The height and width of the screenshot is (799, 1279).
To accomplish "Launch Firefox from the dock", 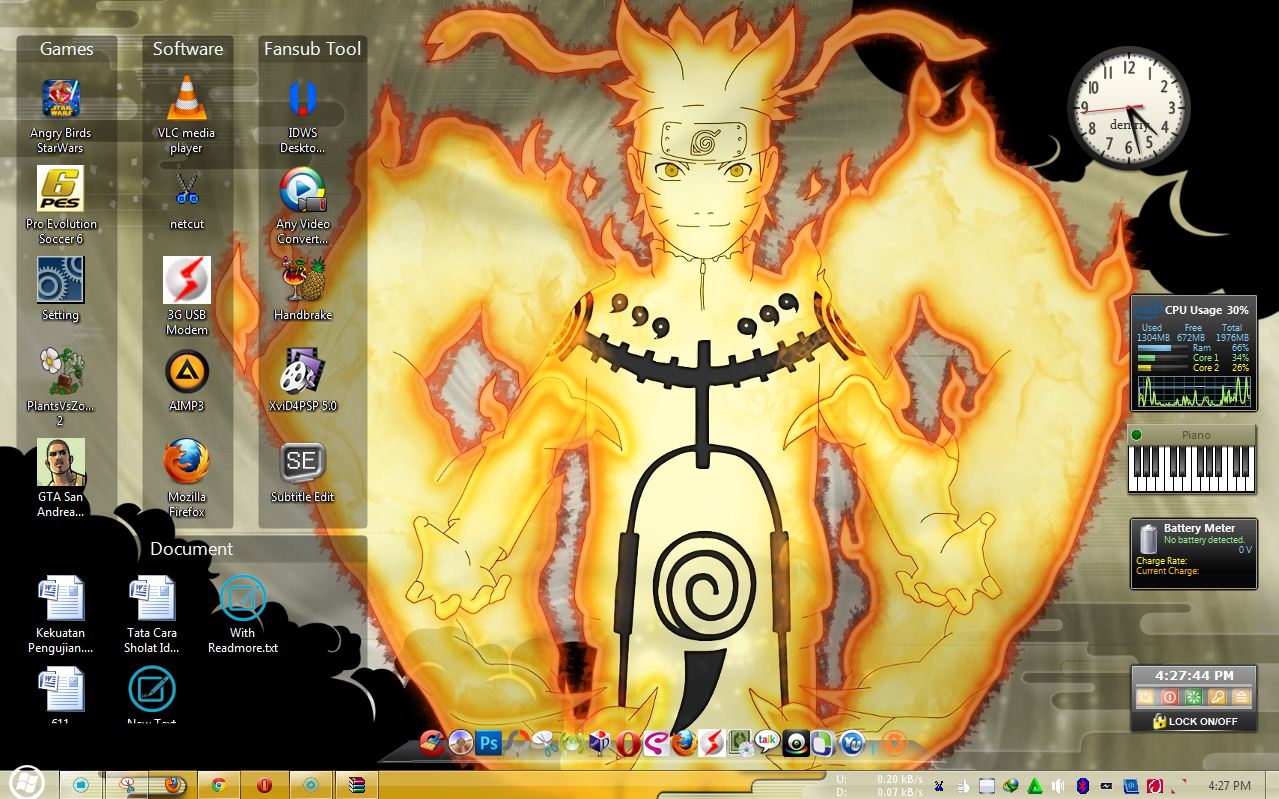I will click(x=684, y=743).
